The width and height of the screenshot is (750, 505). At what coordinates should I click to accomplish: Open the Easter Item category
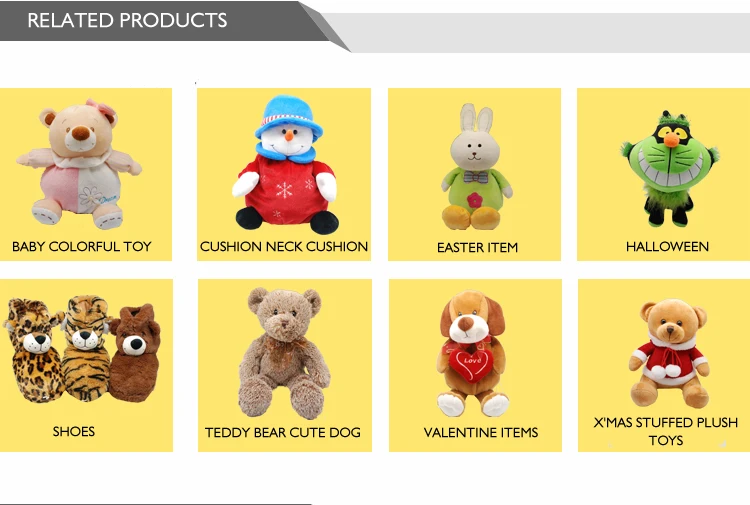(477, 247)
